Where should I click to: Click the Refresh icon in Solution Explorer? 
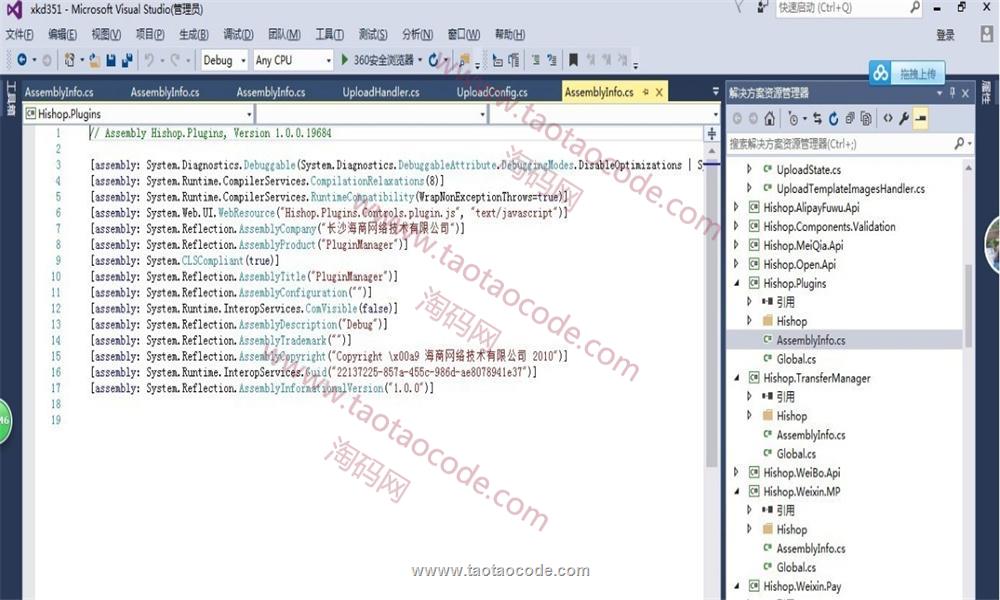(x=835, y=119)
